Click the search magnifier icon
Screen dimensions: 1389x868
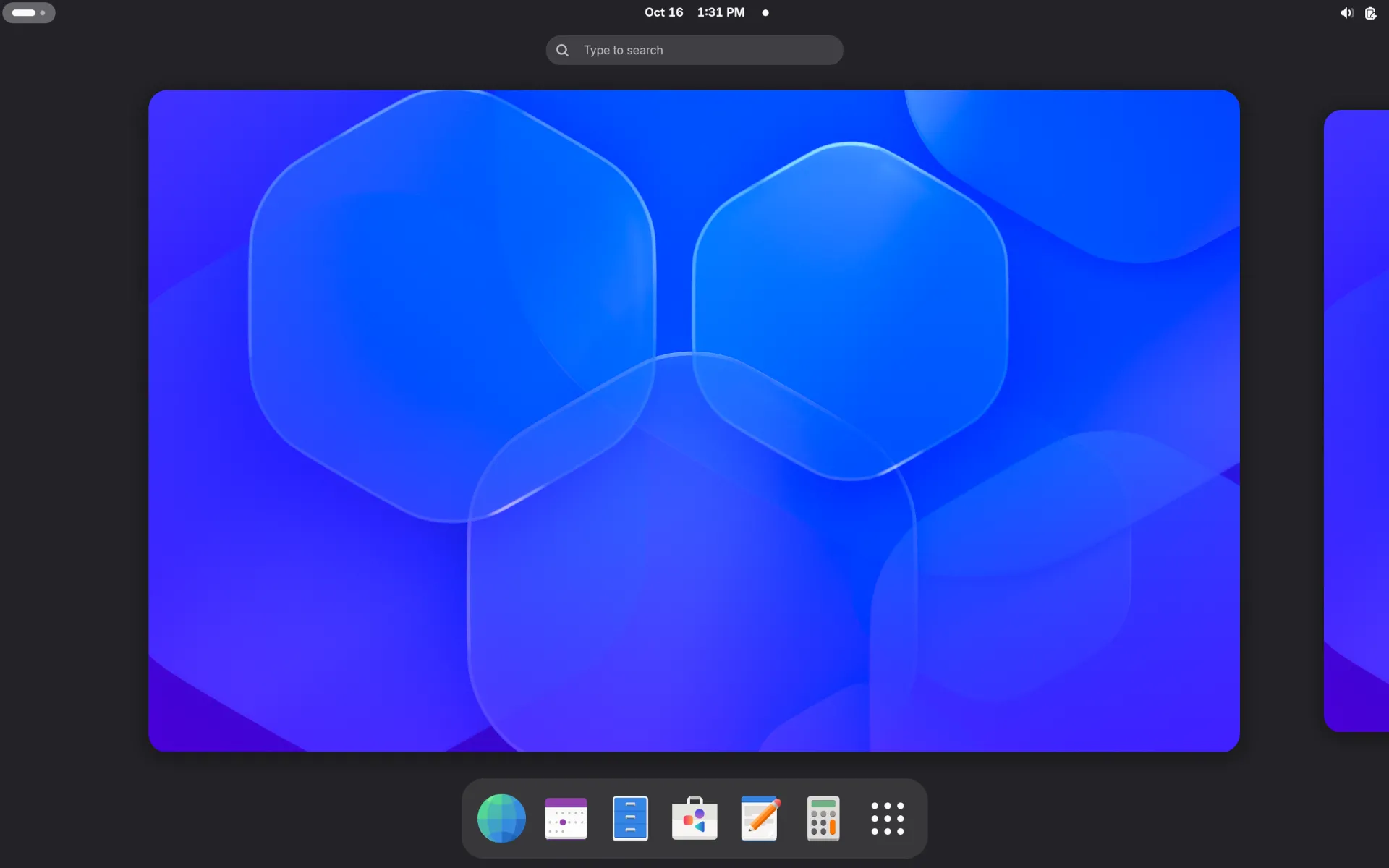tap(562, 50)
